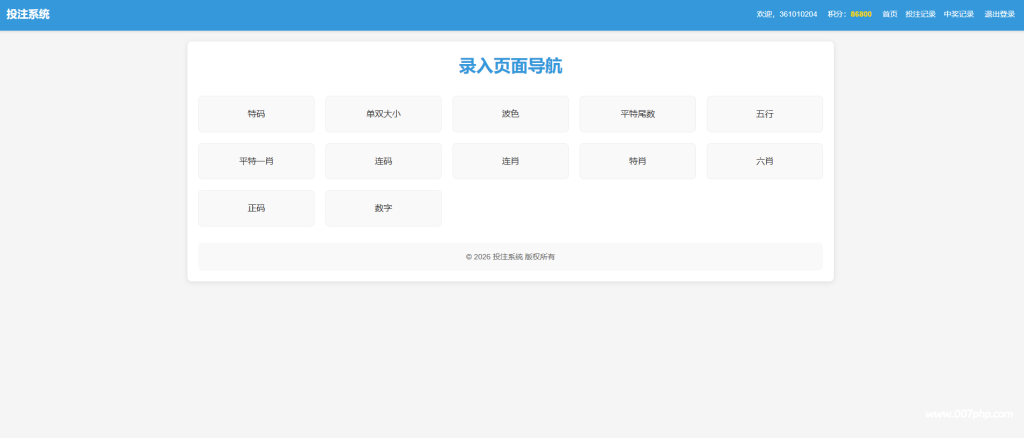
Task: Open the 数字 entry page
Action: 383,208
